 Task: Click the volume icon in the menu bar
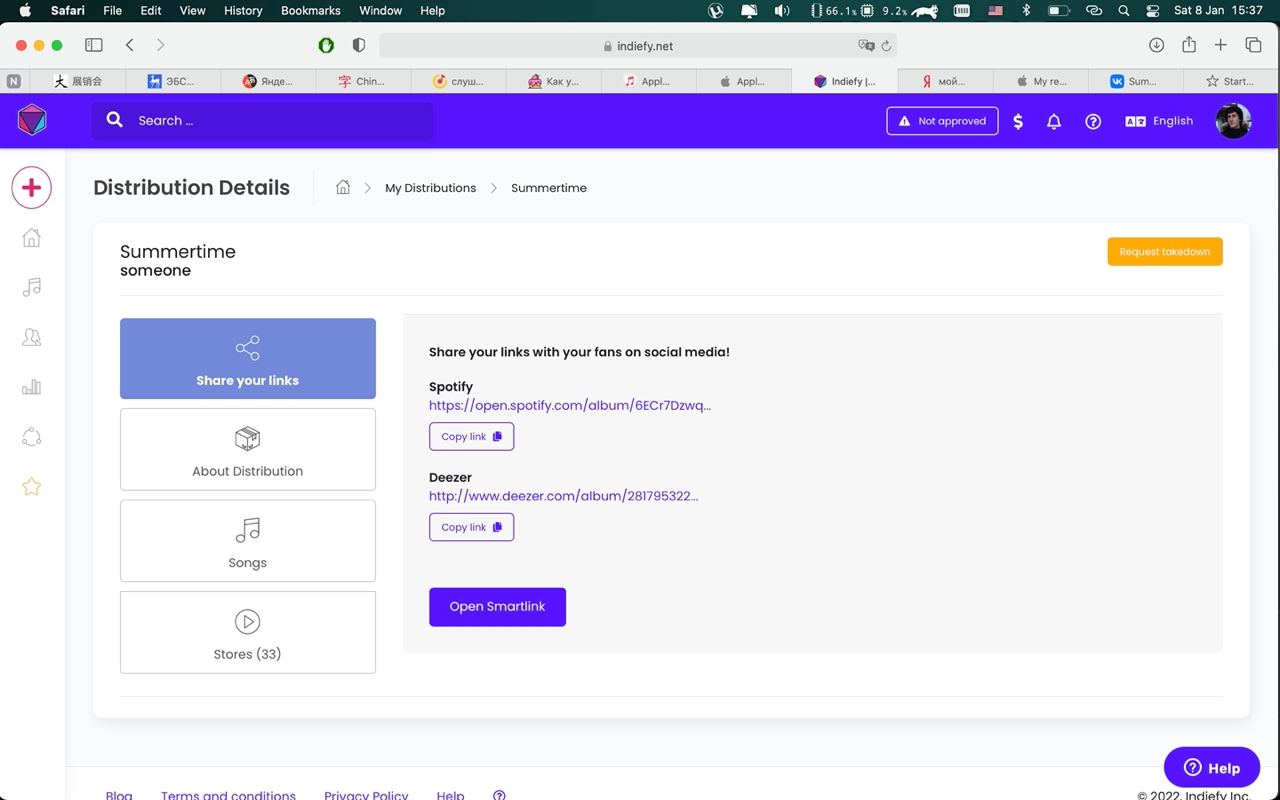(782, 11)
